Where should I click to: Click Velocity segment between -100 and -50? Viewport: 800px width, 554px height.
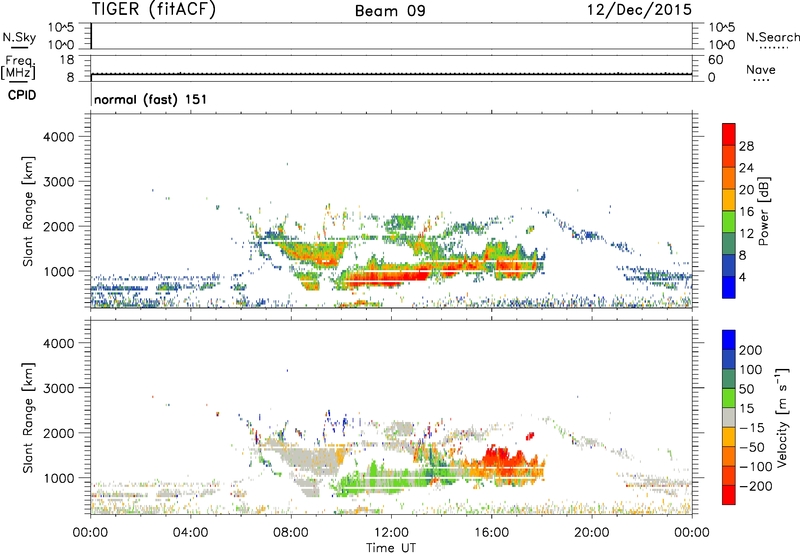pyautogui.click(x=729, y=456)
